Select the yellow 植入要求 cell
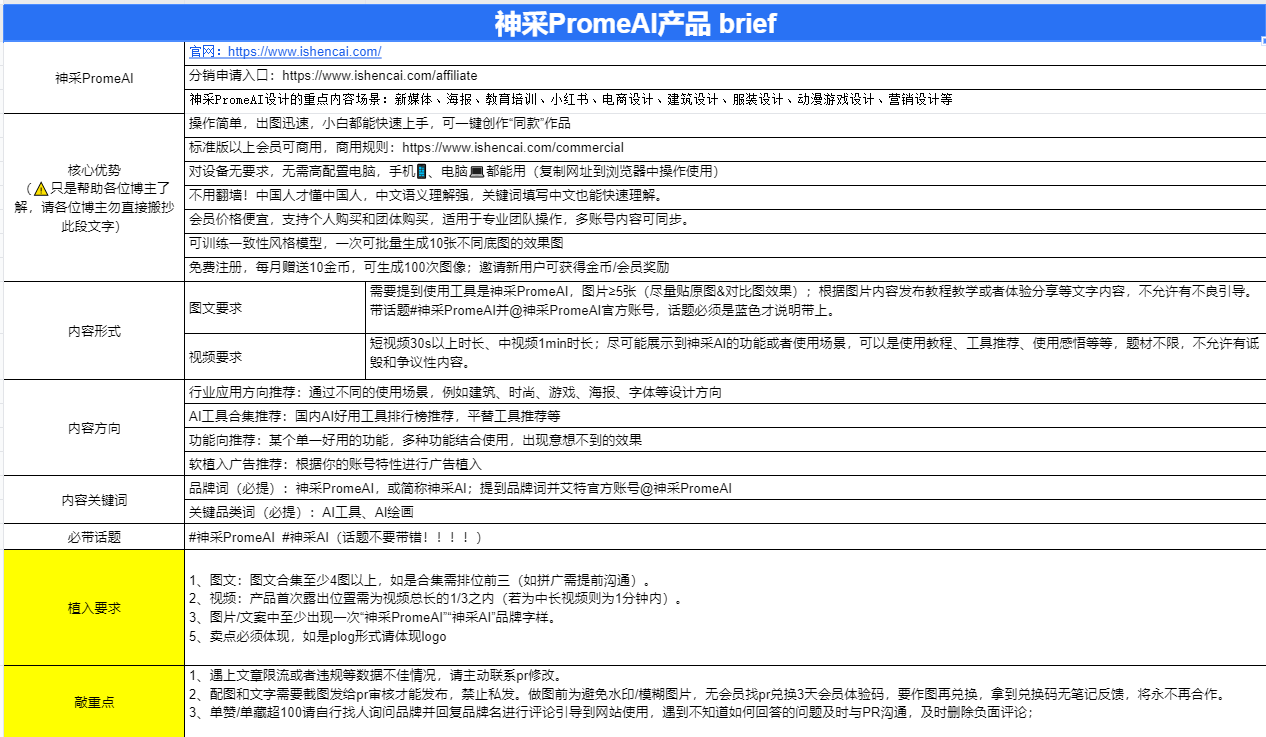Screen dimensions: 1266x737 (94, 608)
